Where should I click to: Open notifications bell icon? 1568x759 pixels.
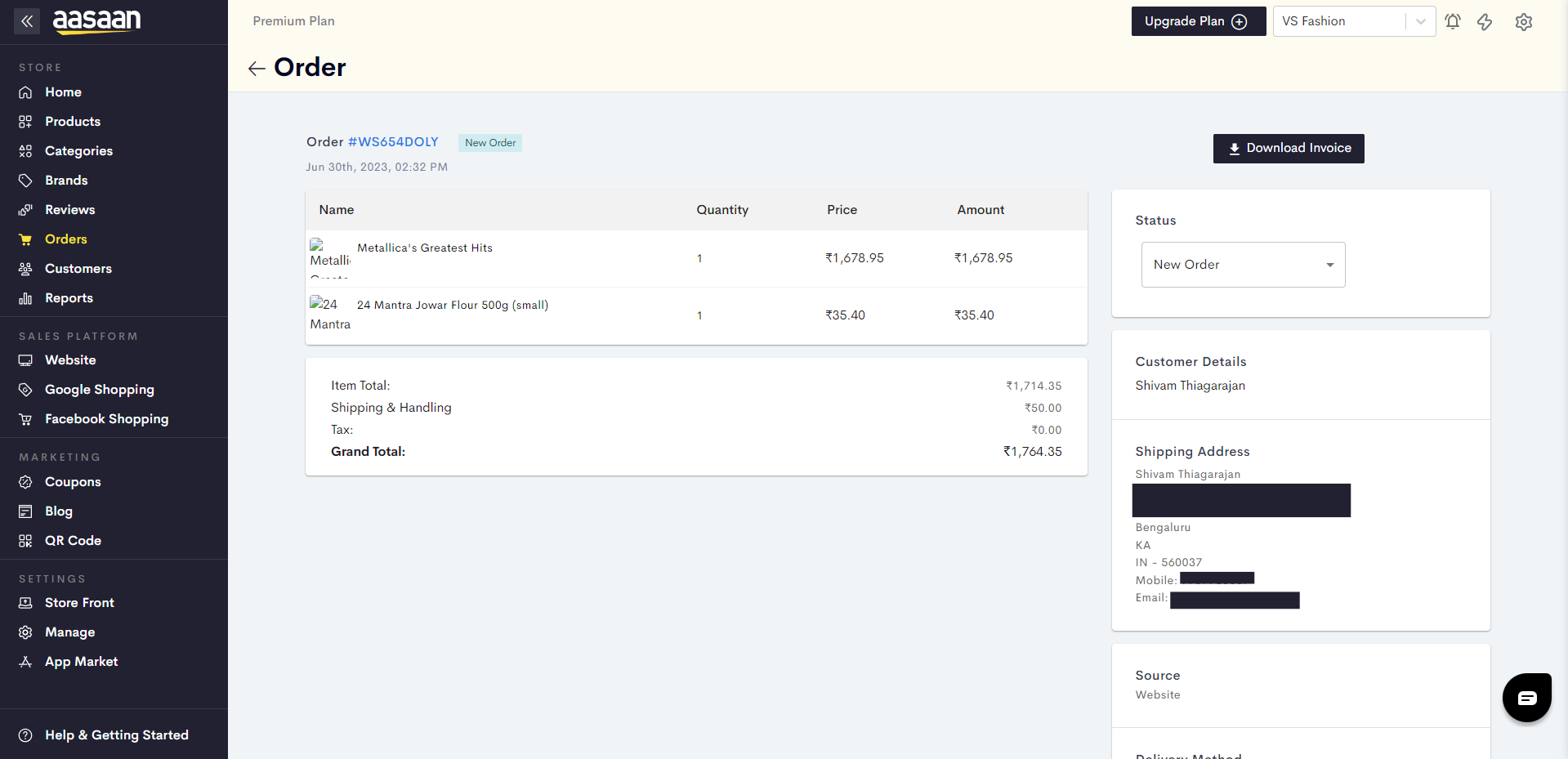(1453, 21)
